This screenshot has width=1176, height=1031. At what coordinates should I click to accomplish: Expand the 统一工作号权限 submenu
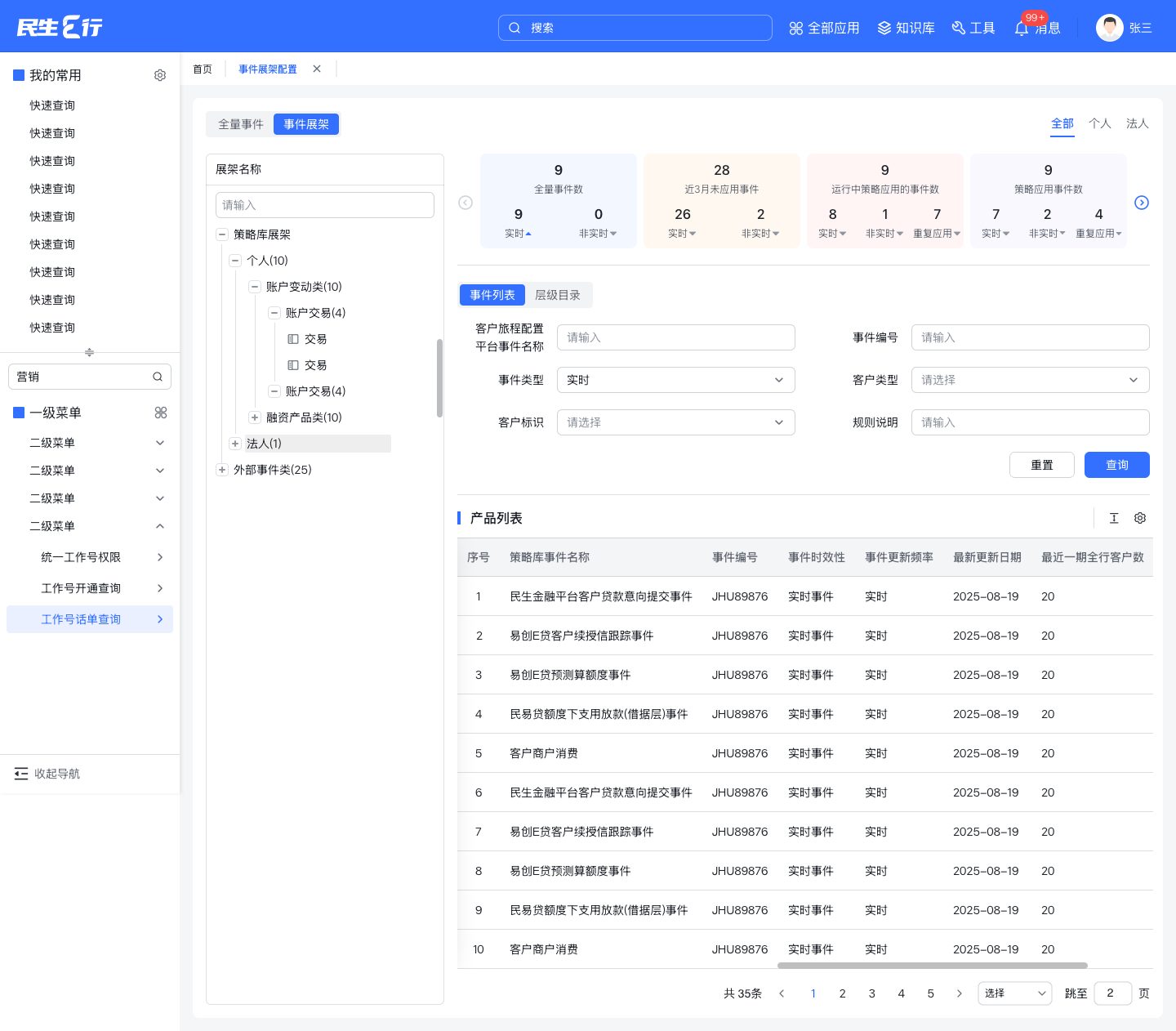pos(160,557)
